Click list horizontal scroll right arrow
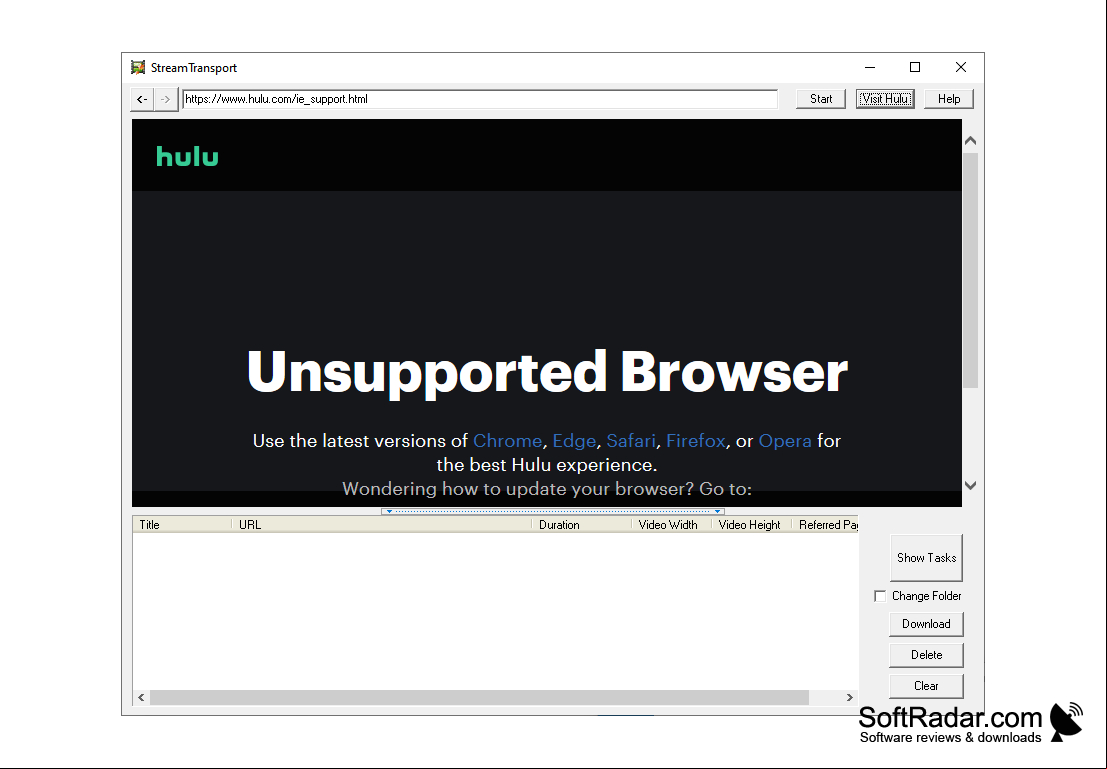 click(x=849, y=698)
